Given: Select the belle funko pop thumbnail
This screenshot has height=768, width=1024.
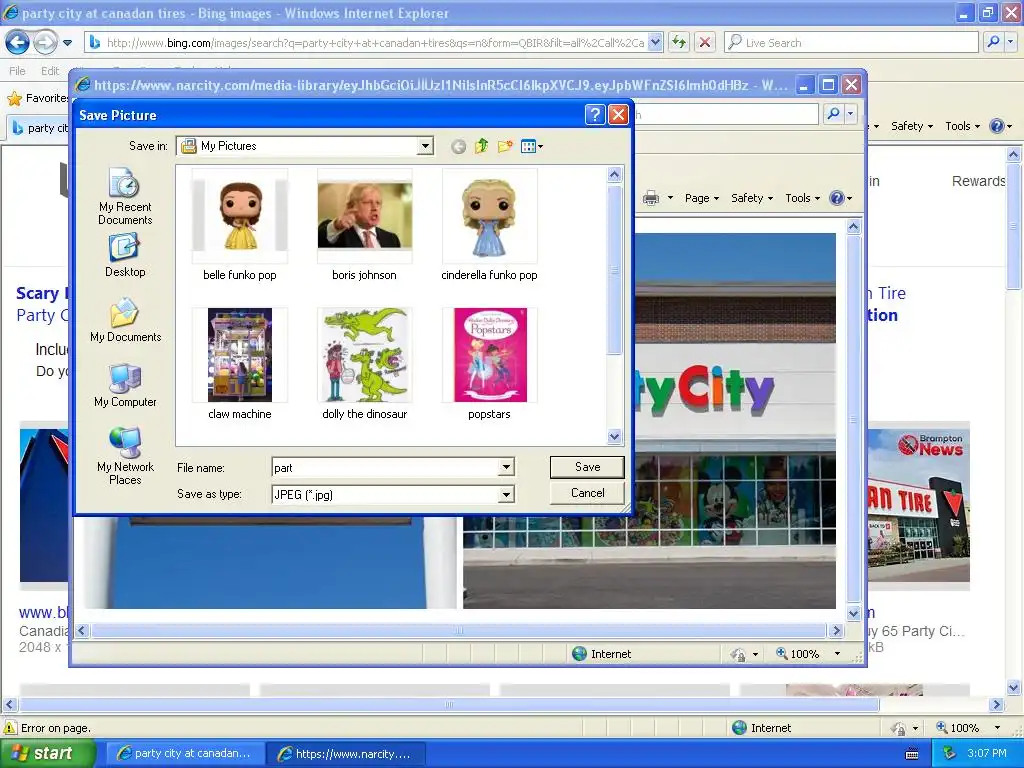Looking at the screenshot, I should 240,226.
